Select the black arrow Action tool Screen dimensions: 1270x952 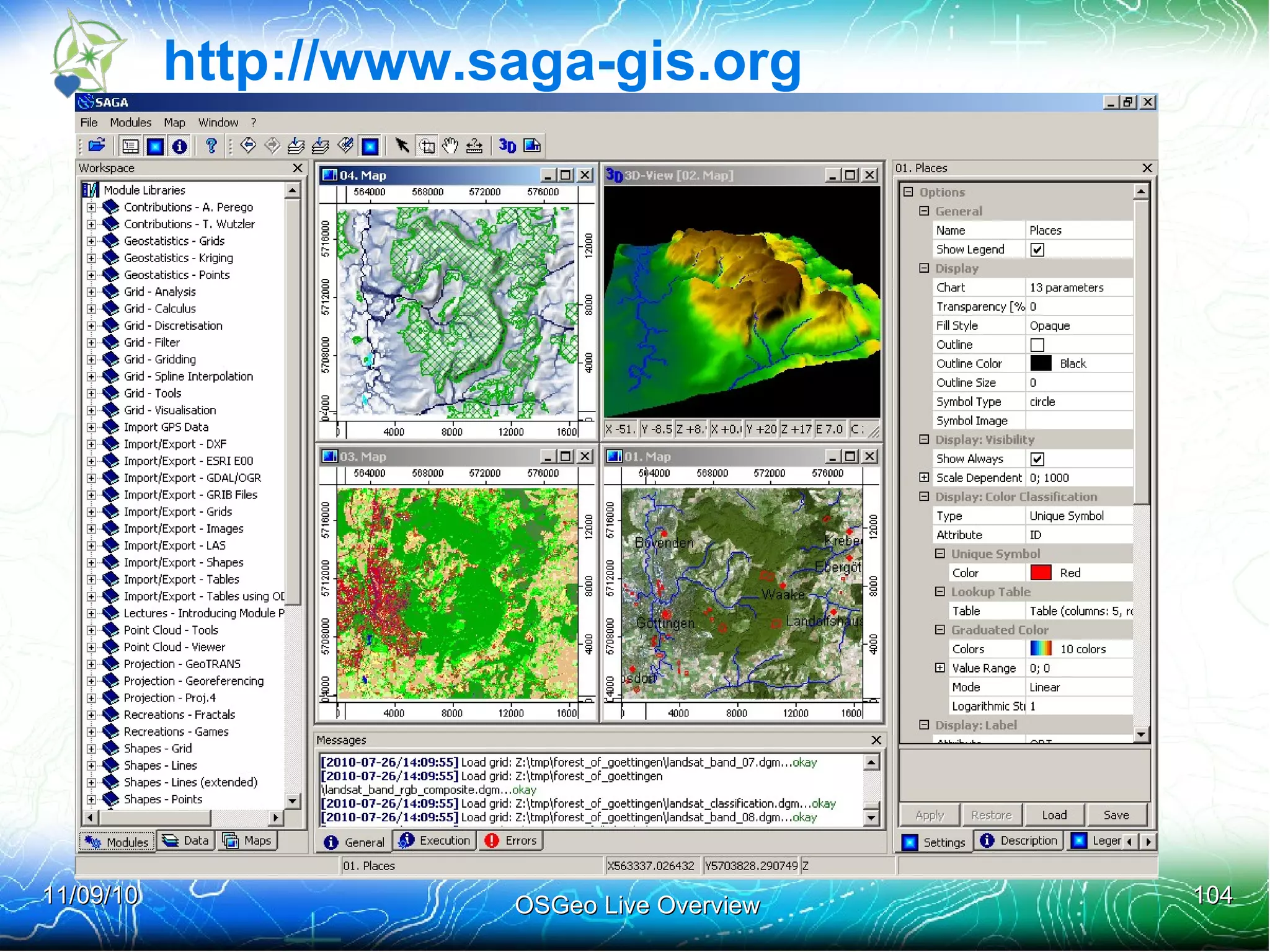[x=402, y=146]
